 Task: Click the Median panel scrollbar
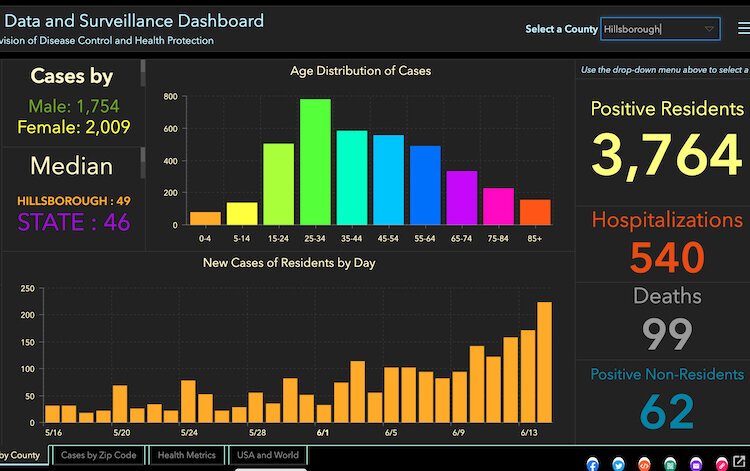(x=143, y=163)
